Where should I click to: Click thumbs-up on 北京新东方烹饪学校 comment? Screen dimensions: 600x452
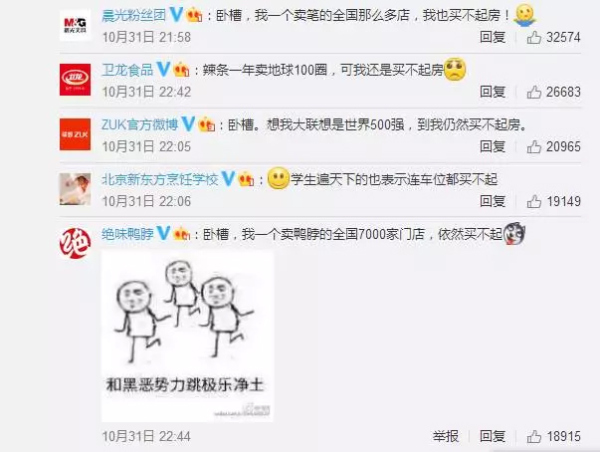point(534,201)
